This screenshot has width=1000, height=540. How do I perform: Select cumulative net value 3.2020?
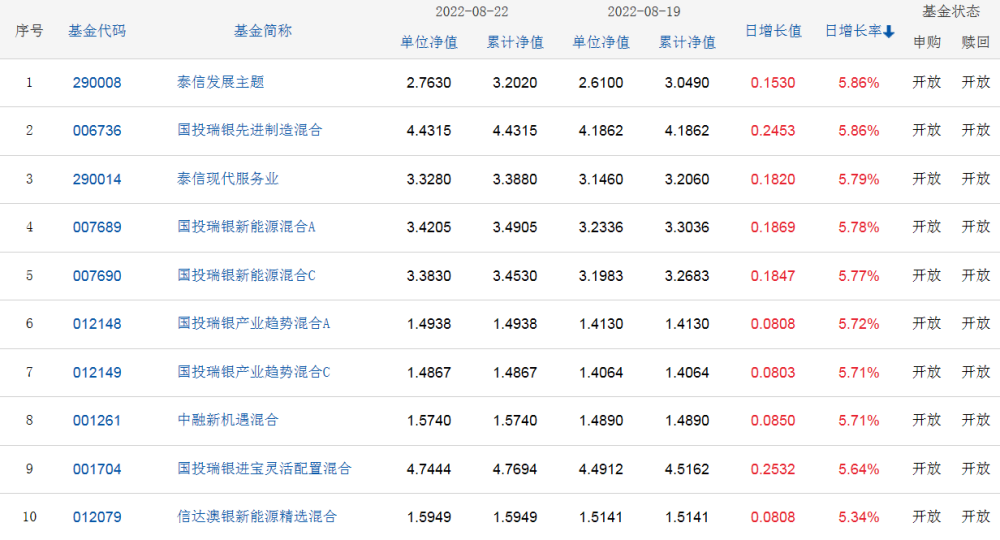coord(515,83)
